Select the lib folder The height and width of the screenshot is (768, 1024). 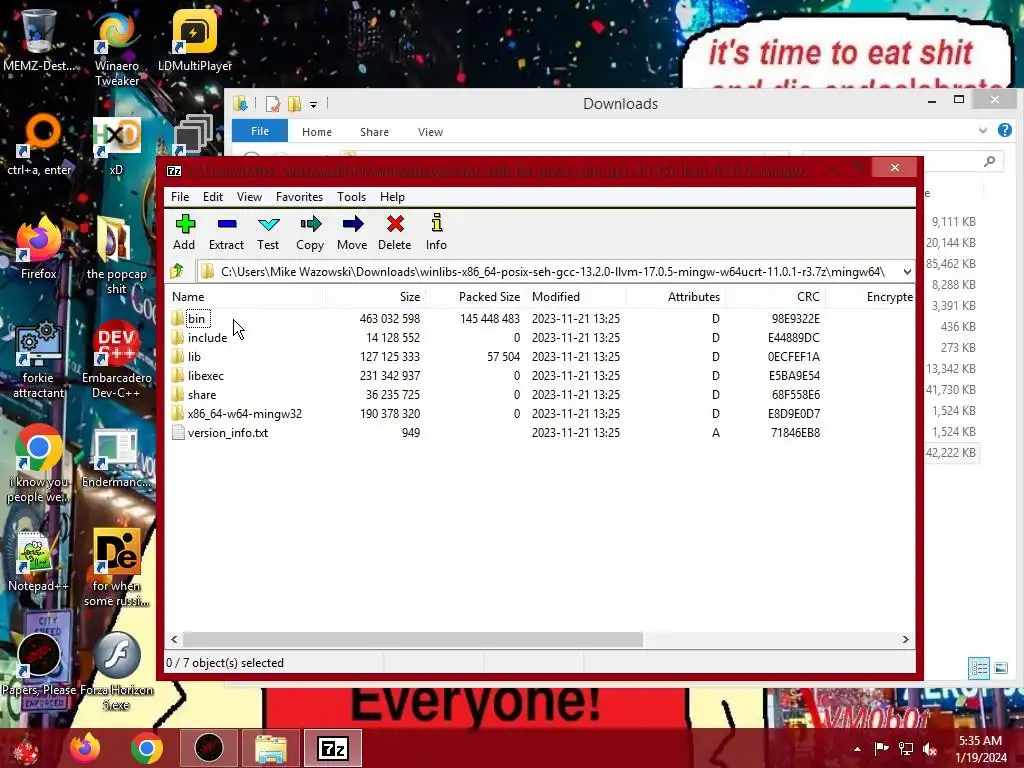pos(194,357)
